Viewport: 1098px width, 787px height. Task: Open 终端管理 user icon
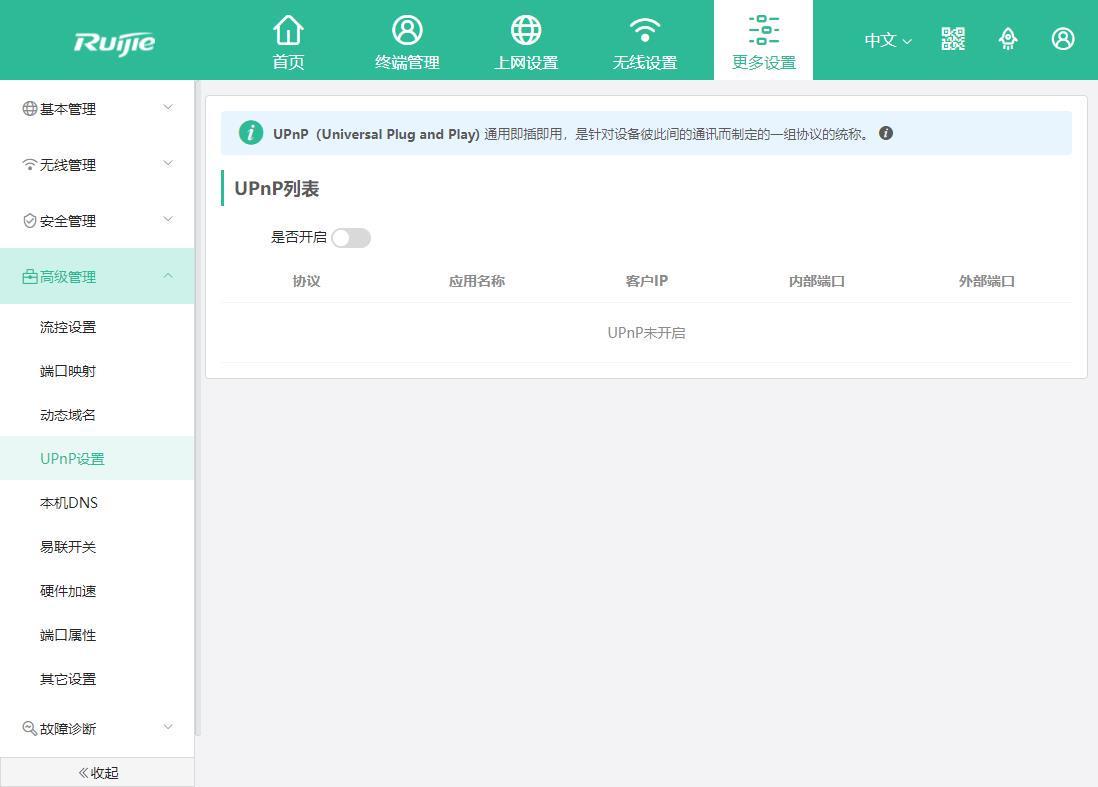click(x=407, y=30)
